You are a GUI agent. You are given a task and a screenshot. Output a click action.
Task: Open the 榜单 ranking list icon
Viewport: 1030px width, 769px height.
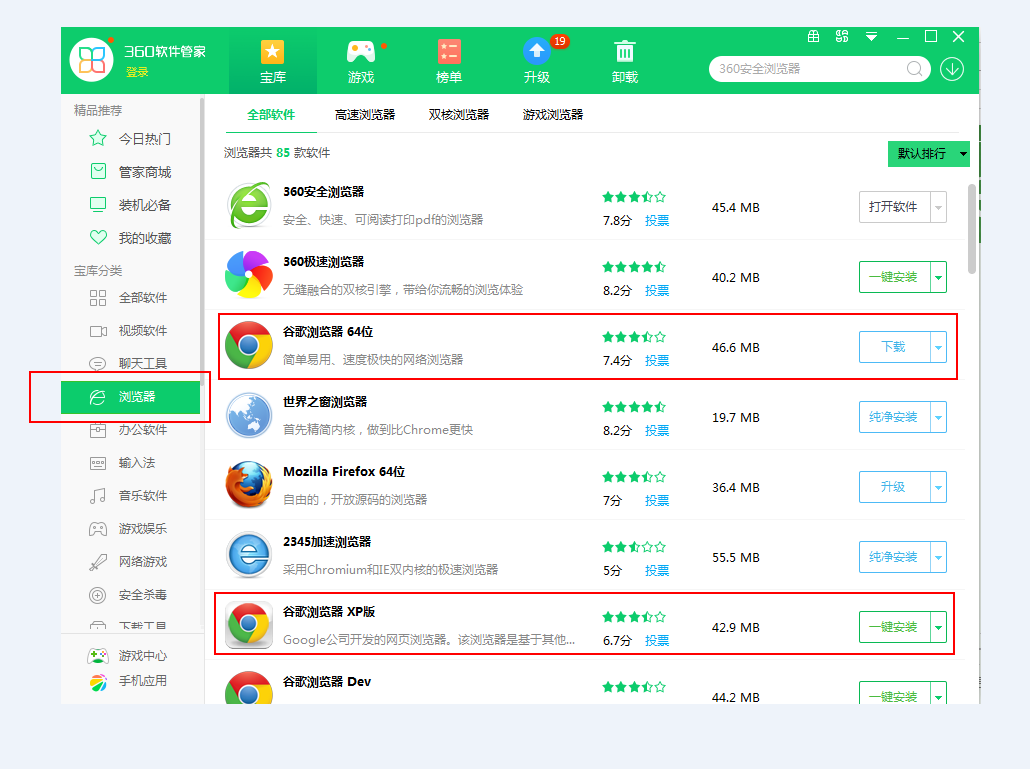coord(449,52)
